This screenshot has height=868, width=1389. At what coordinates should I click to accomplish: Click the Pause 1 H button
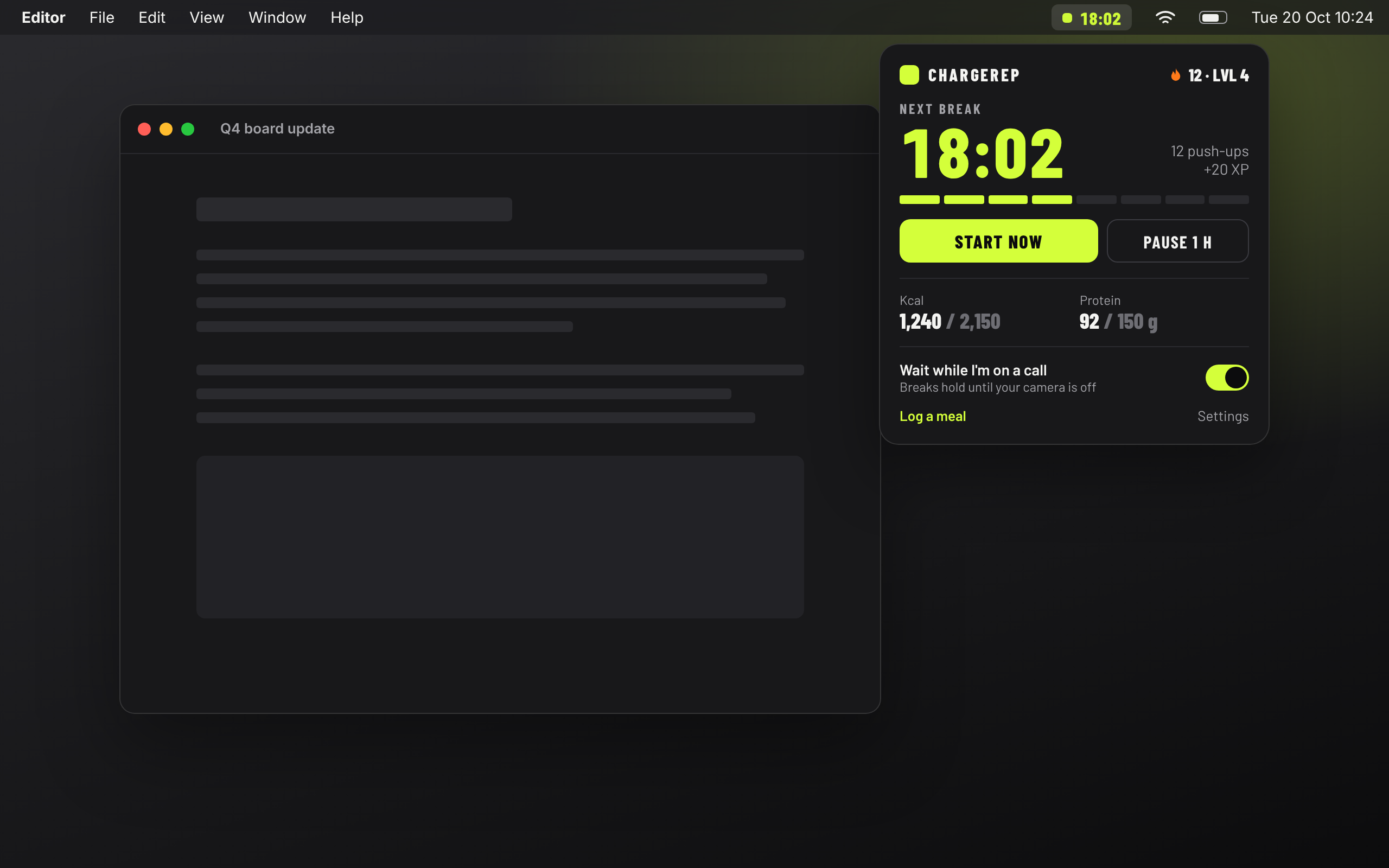(x=1177, y=241)
